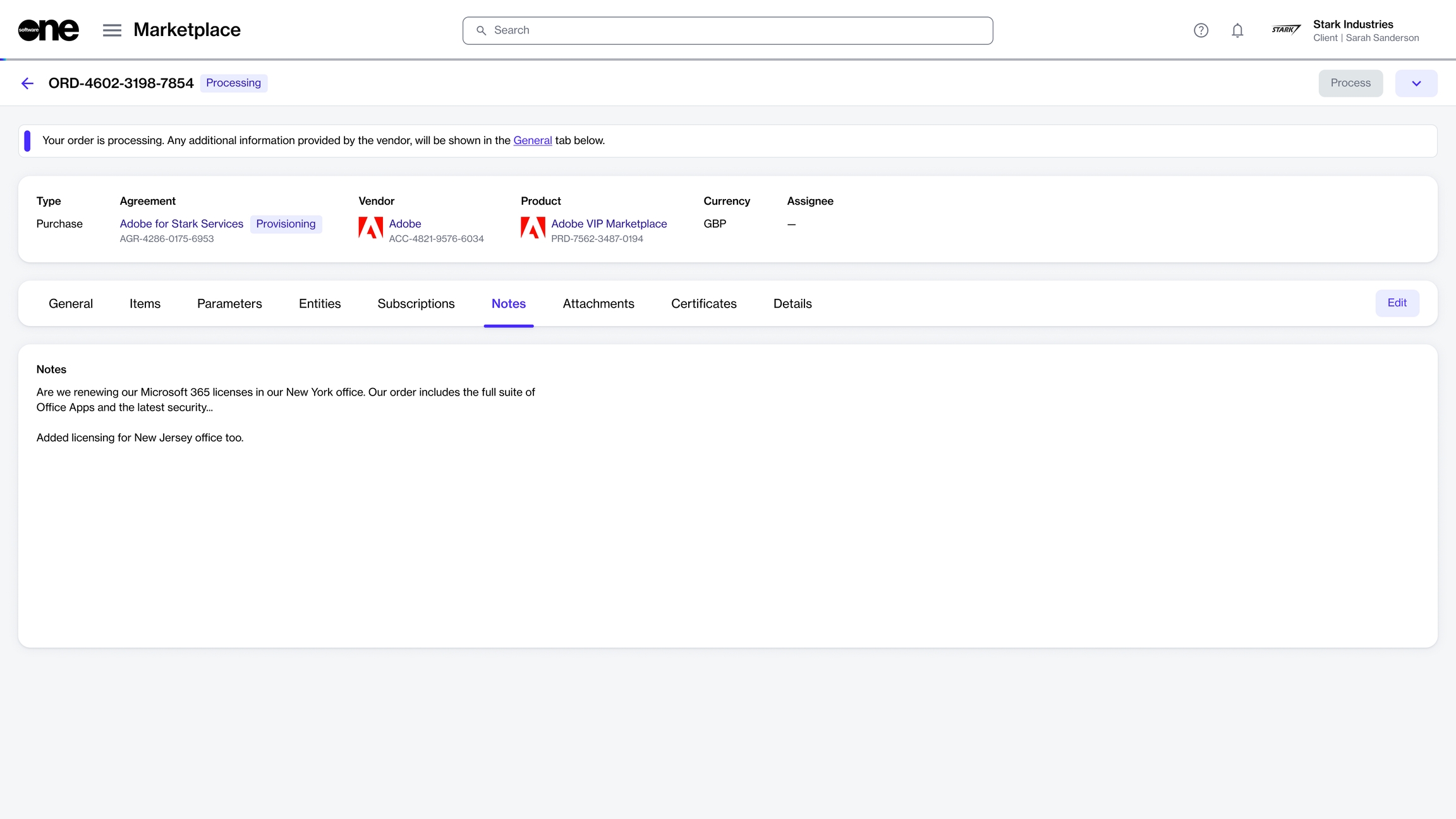Click the Process button

[x=1350, y=83]
